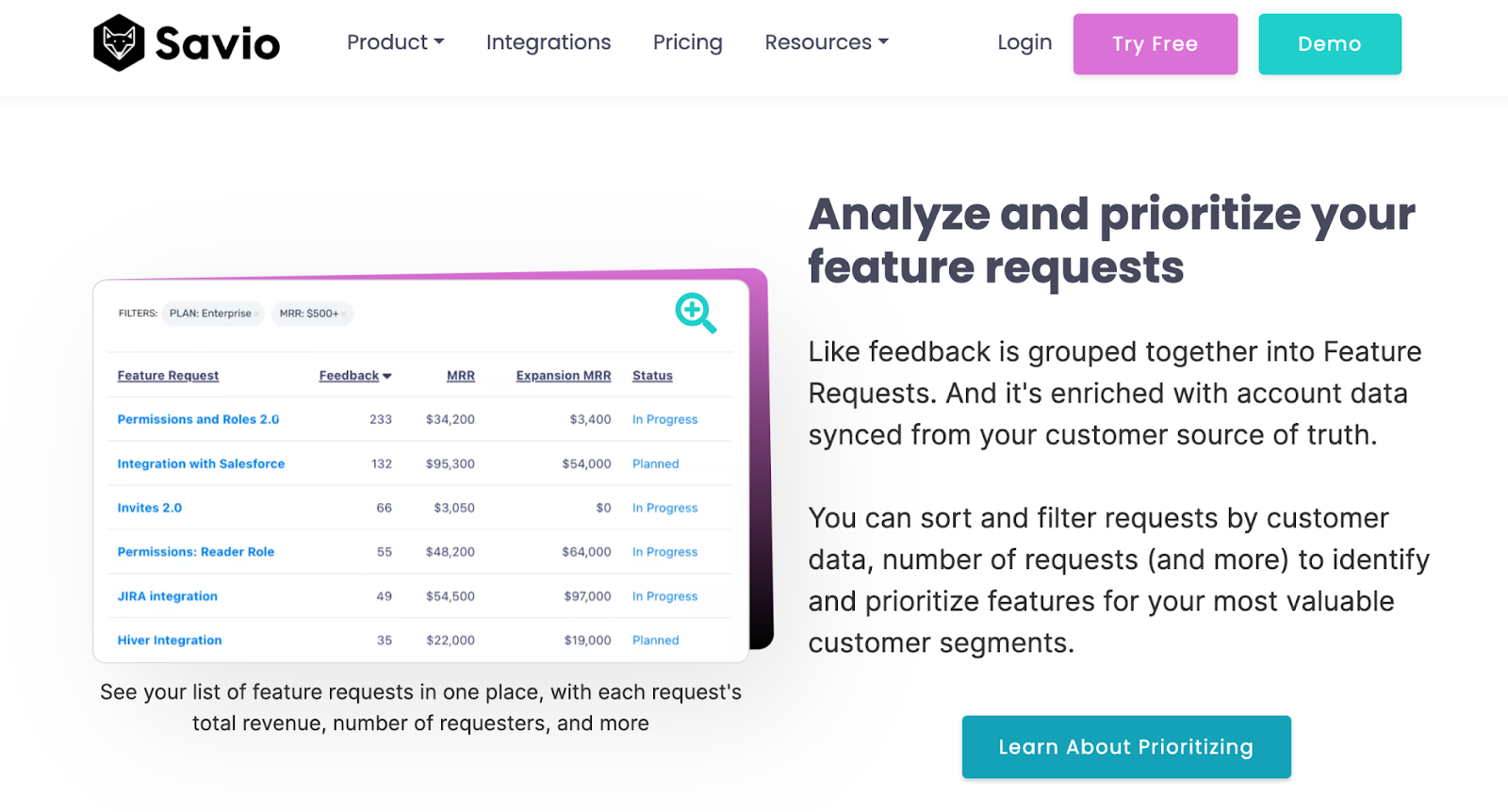Open the Integration with Salesforce request
The height and width of the screenshot is (812, 1508).
(x=201, y=463)
